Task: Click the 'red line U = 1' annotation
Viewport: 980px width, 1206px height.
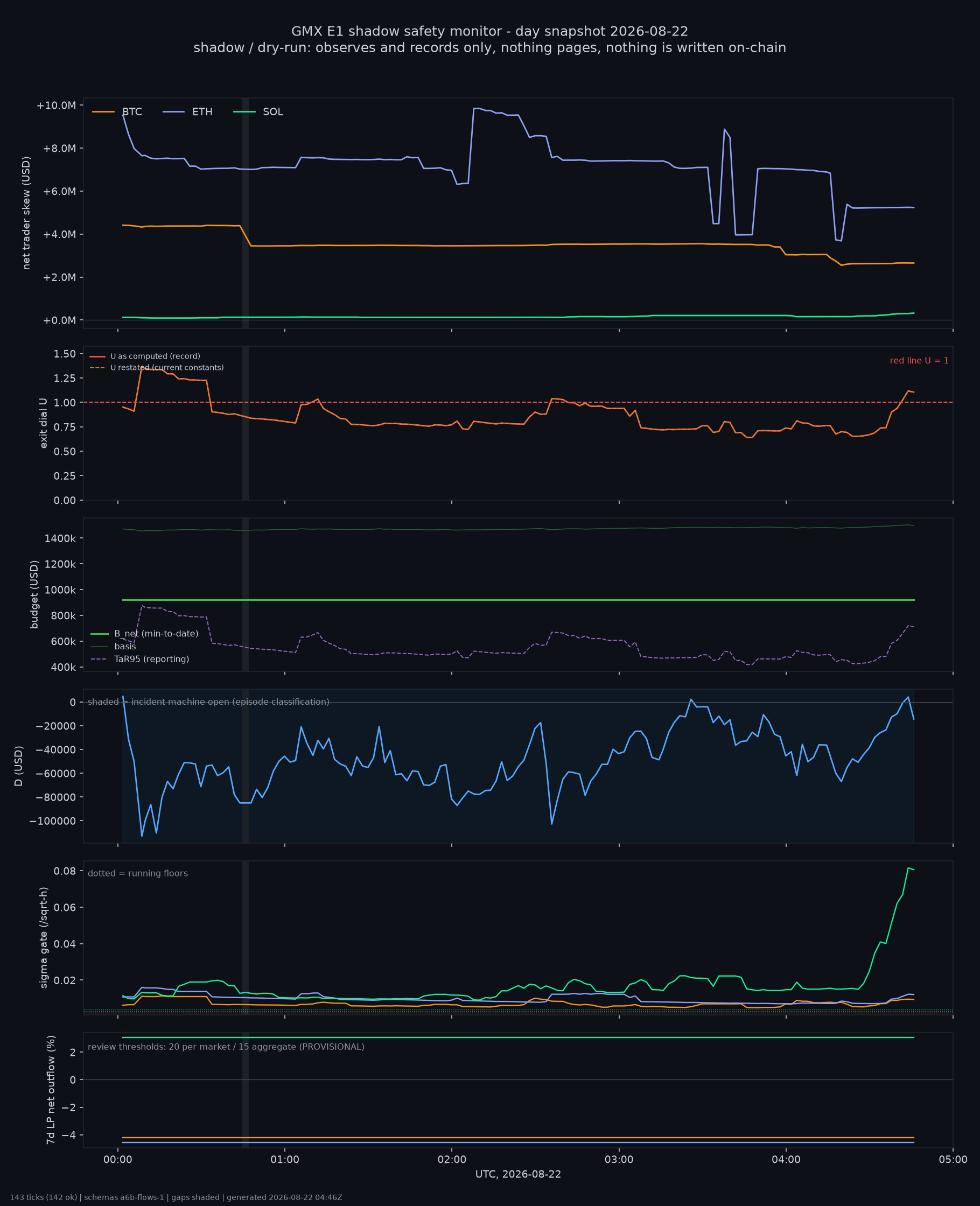Action: 919,361
